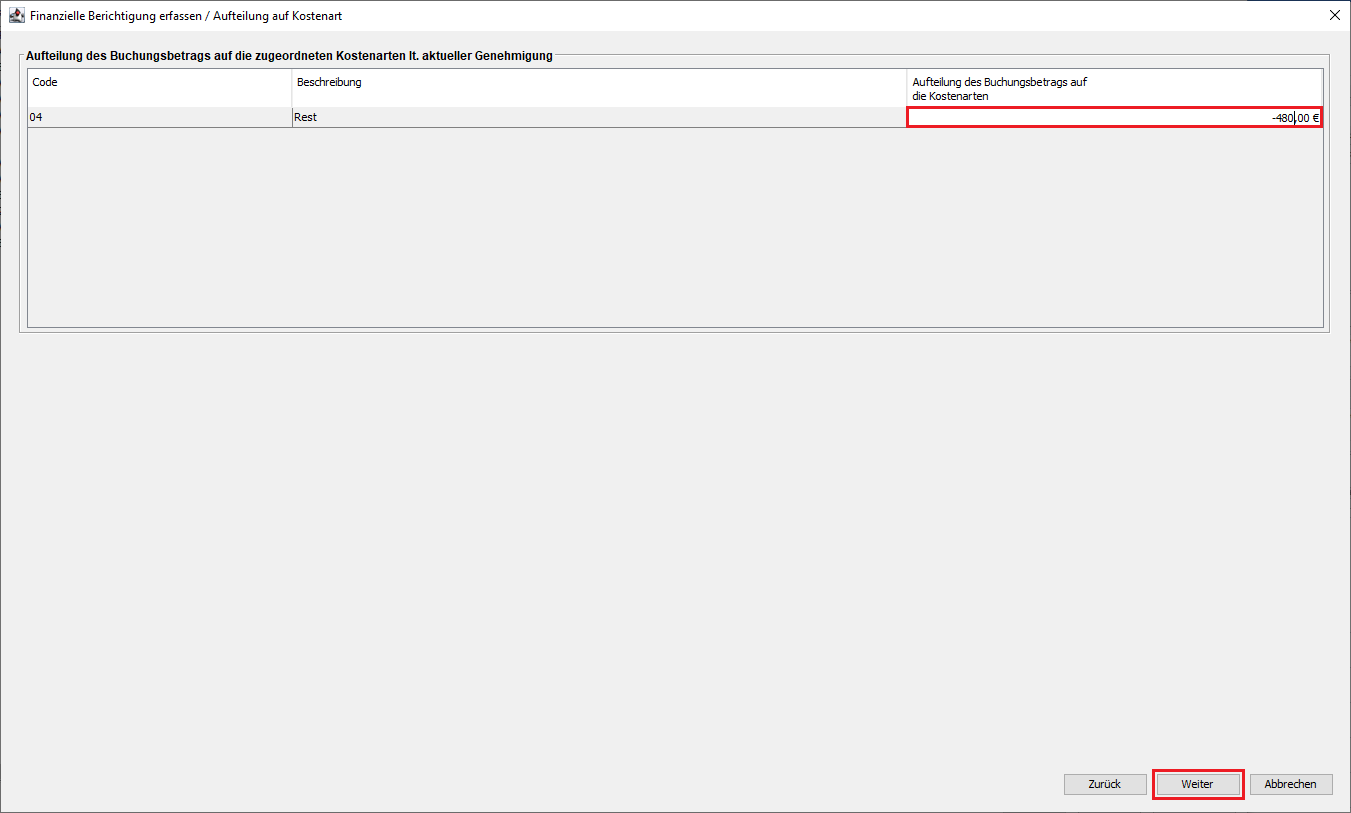Close the Finanzielle Berichtigung erfassen window

pyautogui.click(x=1334, y=16)
